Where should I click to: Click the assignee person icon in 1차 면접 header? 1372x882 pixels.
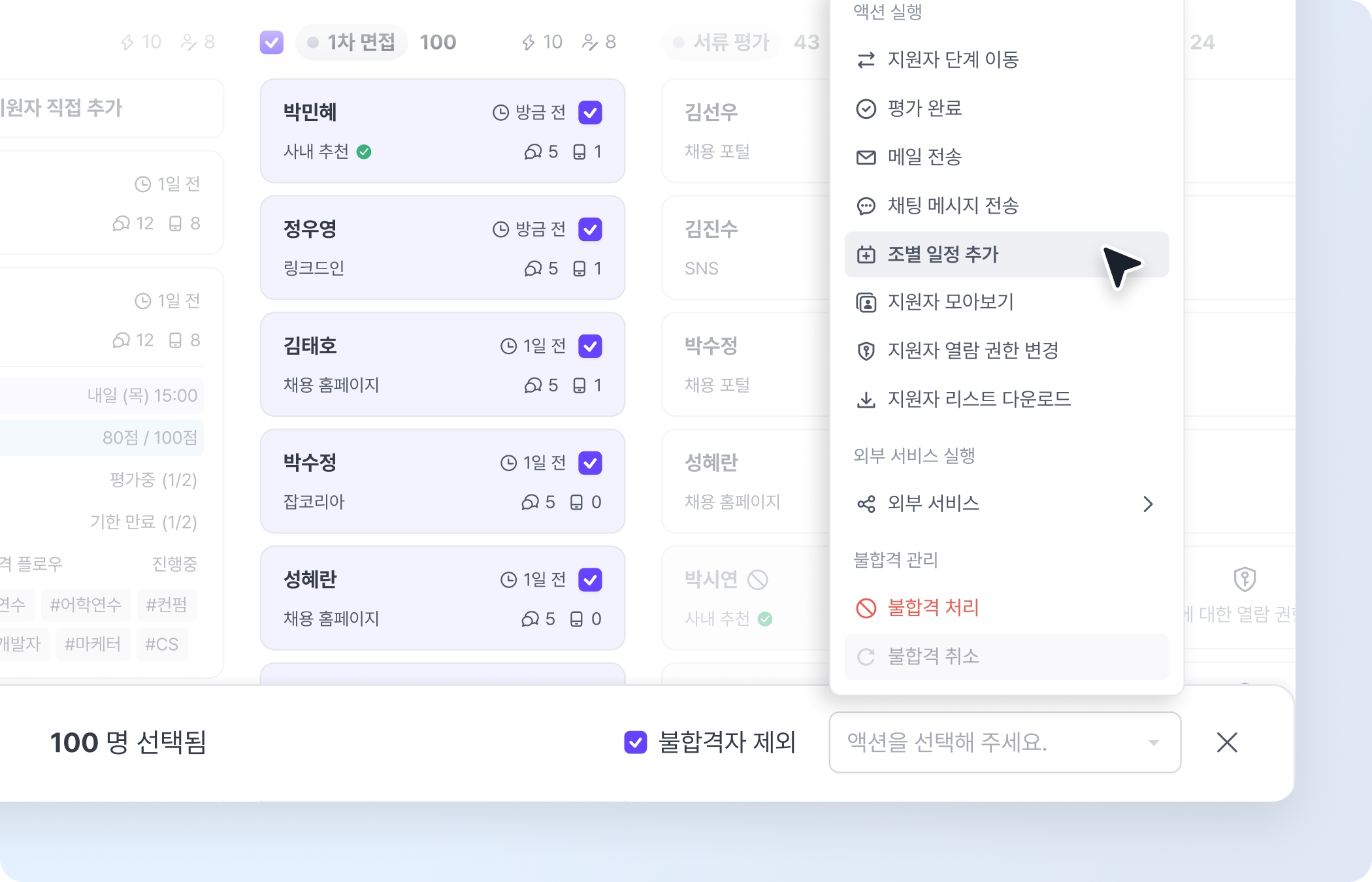589,42
